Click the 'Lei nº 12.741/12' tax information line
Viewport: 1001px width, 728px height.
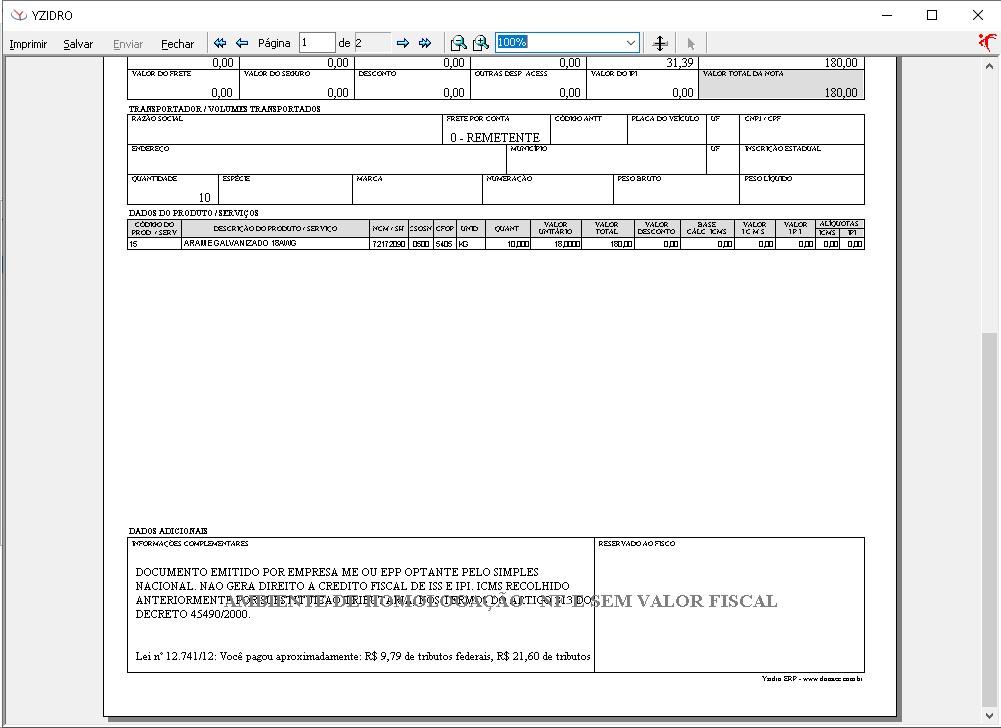click(x=363, y=656)
